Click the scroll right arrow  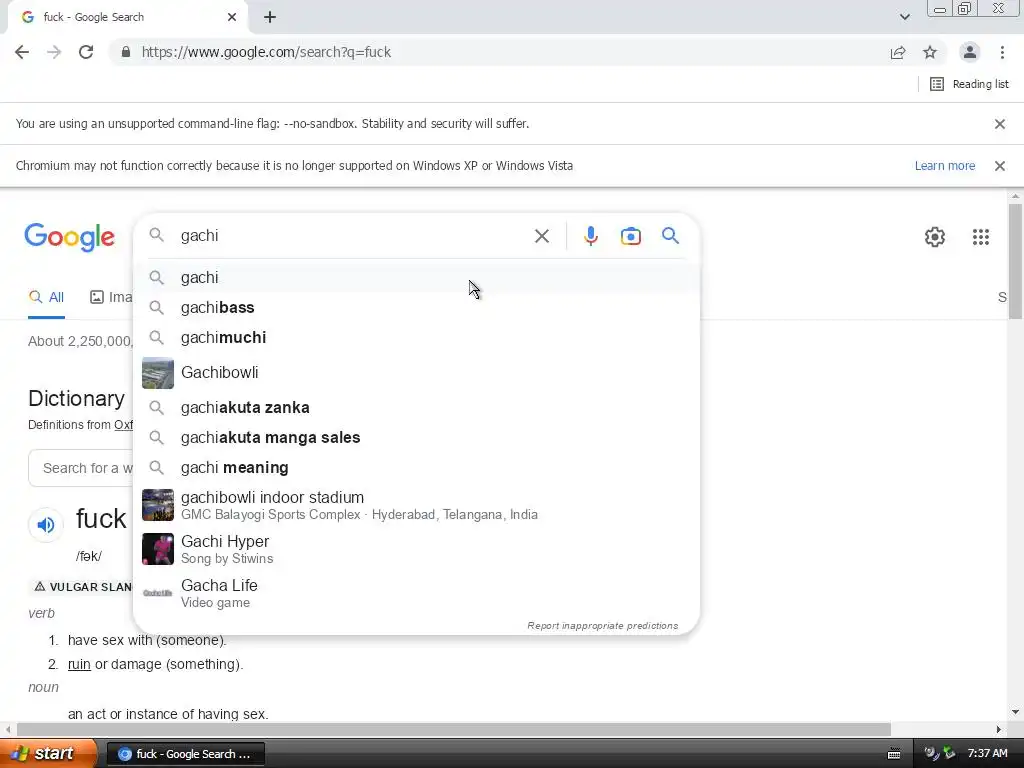999,729
